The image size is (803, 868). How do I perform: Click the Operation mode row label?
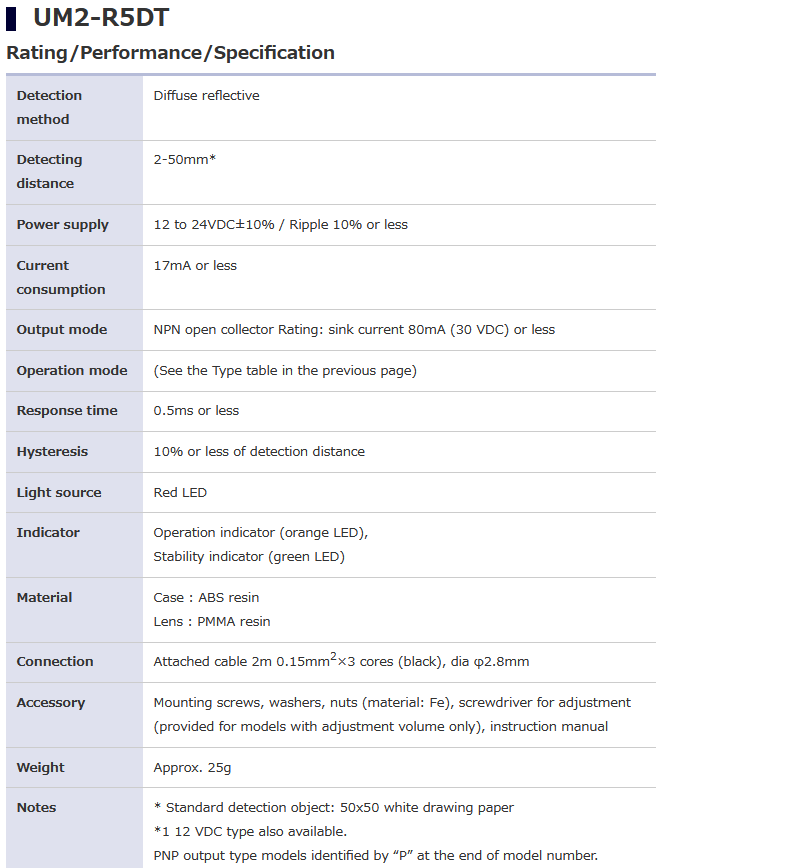72,371
